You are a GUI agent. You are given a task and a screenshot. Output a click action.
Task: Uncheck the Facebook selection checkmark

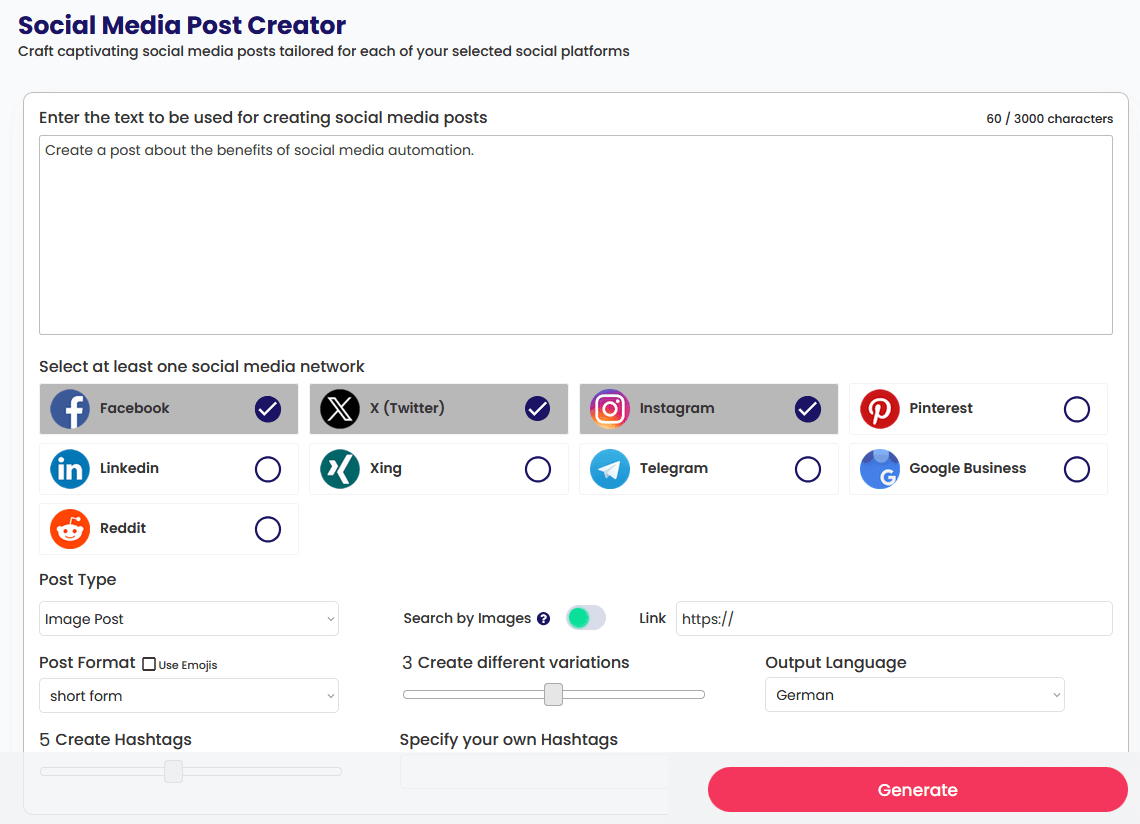267,408
